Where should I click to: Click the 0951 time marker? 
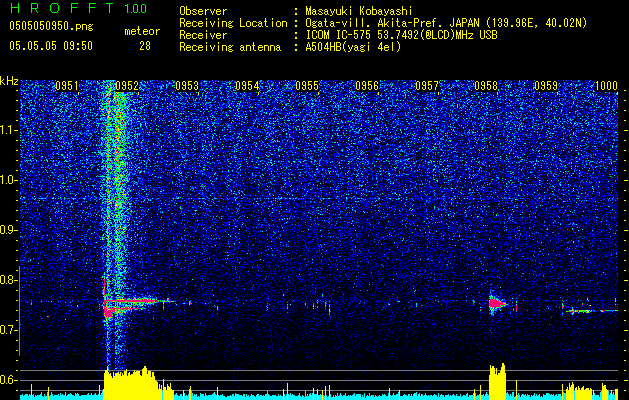pos(67,86)
